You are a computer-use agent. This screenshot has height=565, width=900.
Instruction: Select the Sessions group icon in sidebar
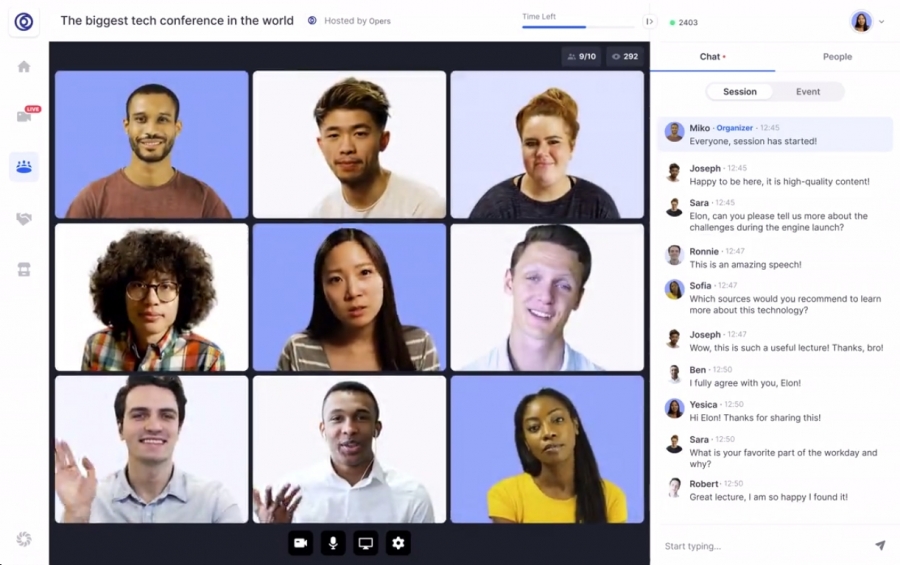point(24,167)
